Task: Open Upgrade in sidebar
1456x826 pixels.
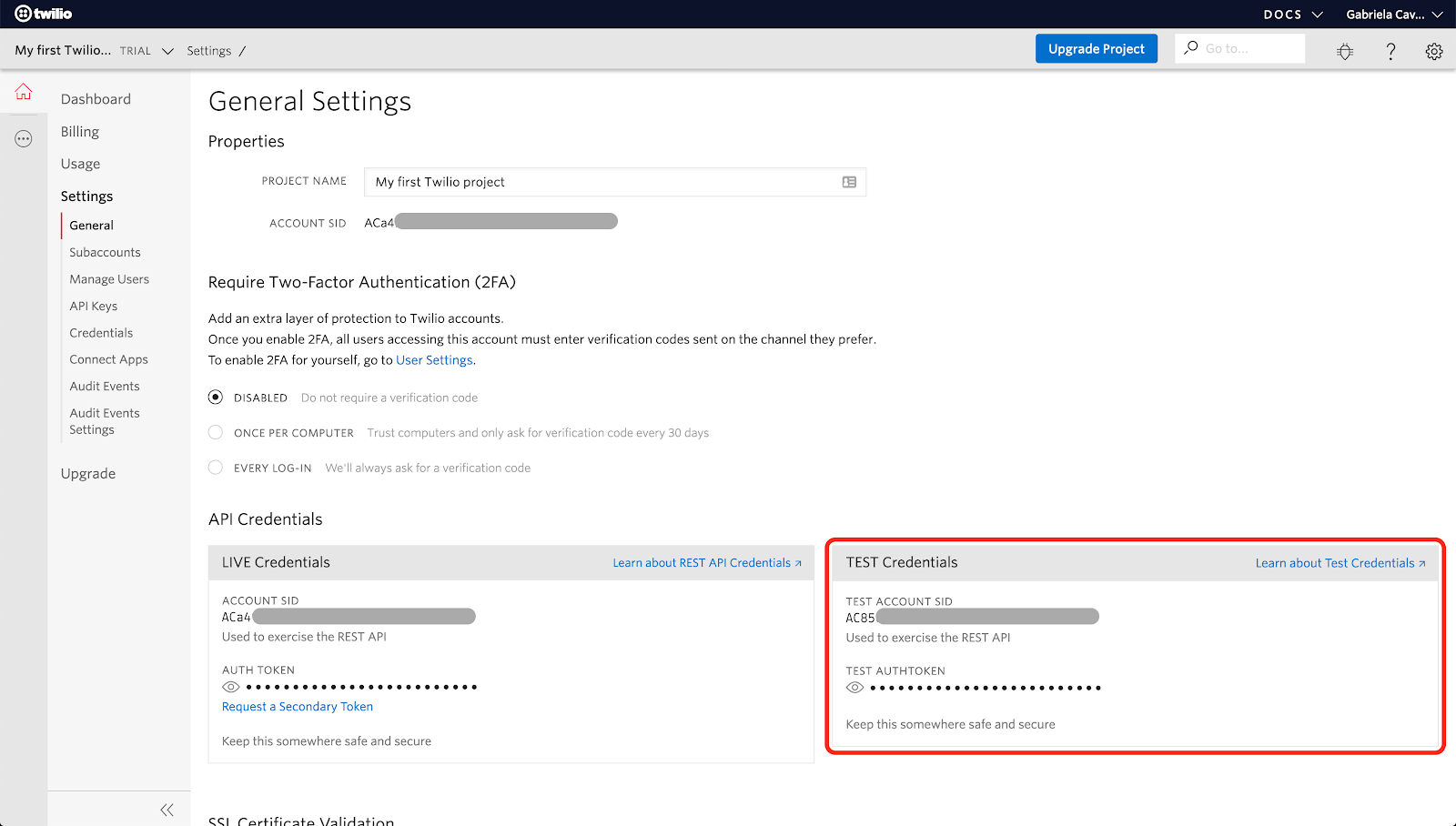Action: (88, 474)
